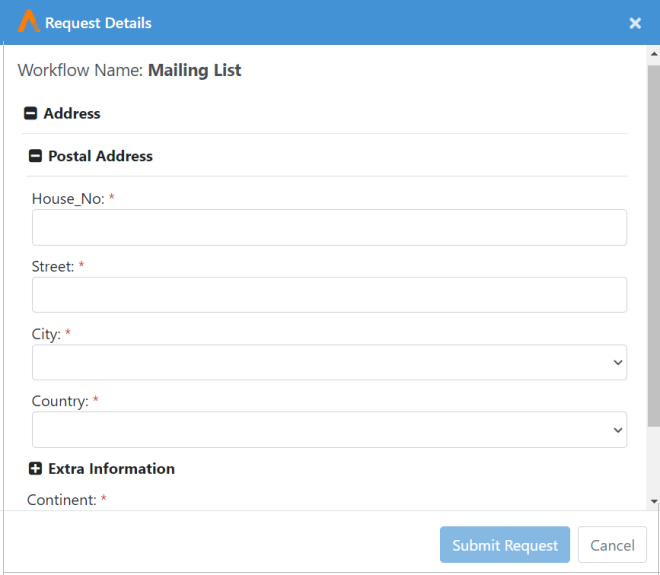Click the Continent field label

[x=61, y=499]
